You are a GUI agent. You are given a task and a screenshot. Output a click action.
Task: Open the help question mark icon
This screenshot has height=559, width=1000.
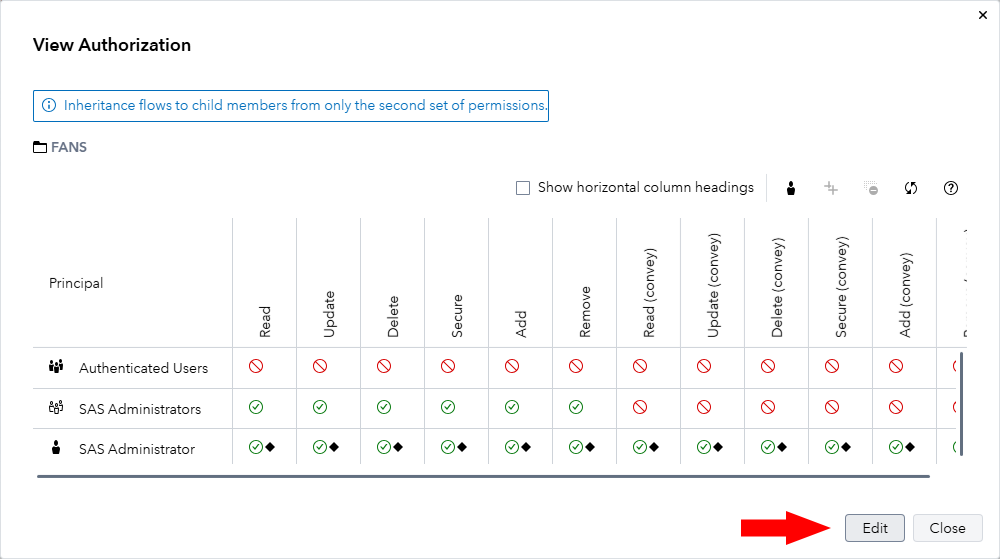coord(951,188)
